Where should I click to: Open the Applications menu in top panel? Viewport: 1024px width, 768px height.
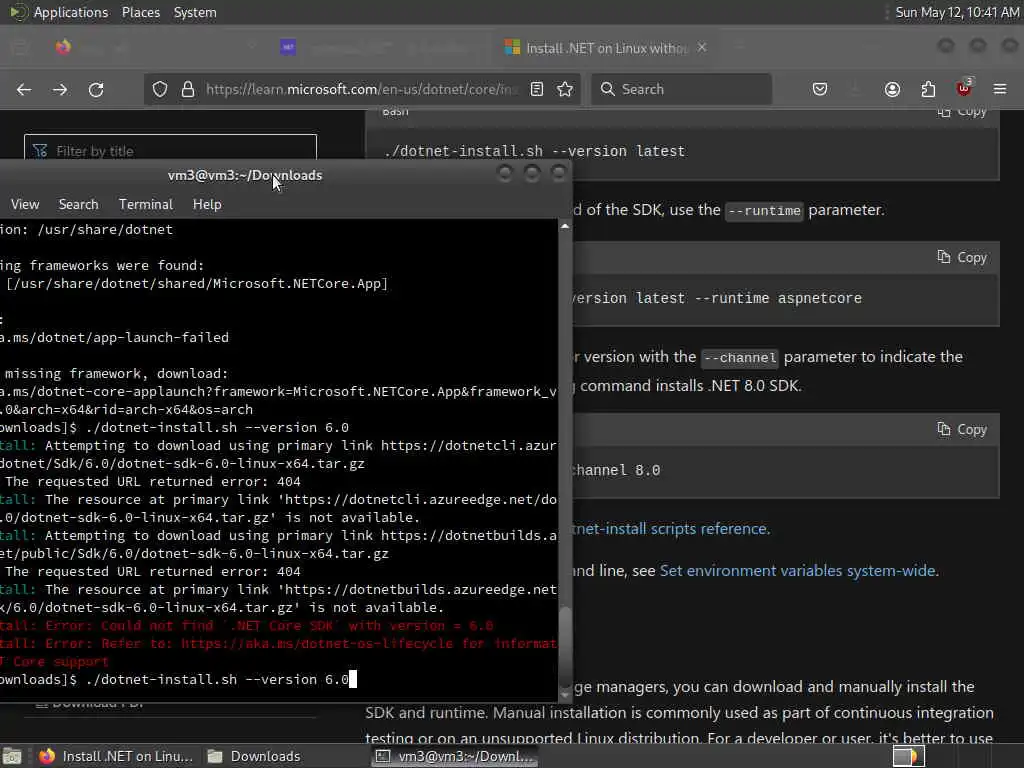pyautogui.click(x=71, y=12)
